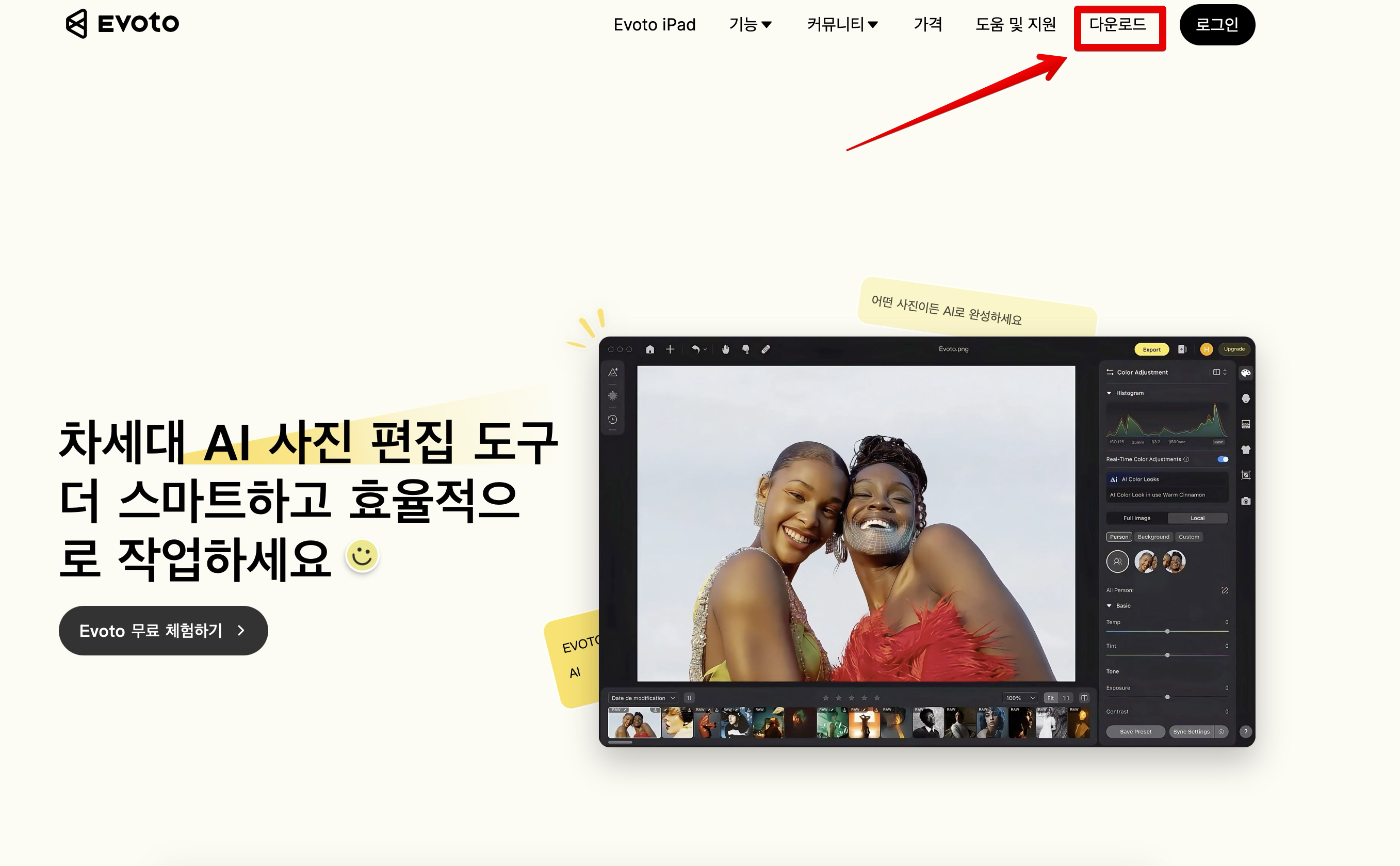Click Evoto 무료 체험하기 button
Screen dimensions: 1400x866
point(163,631)
